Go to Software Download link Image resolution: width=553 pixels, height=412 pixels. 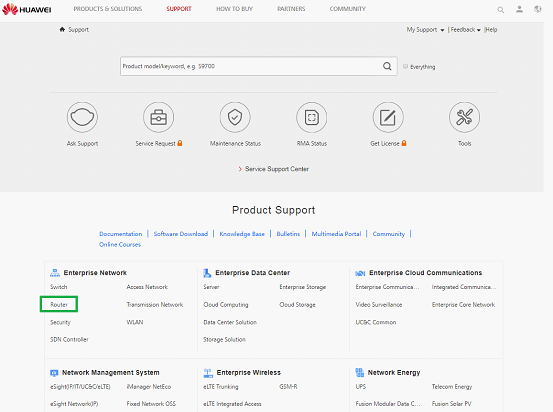click(181, 234)
